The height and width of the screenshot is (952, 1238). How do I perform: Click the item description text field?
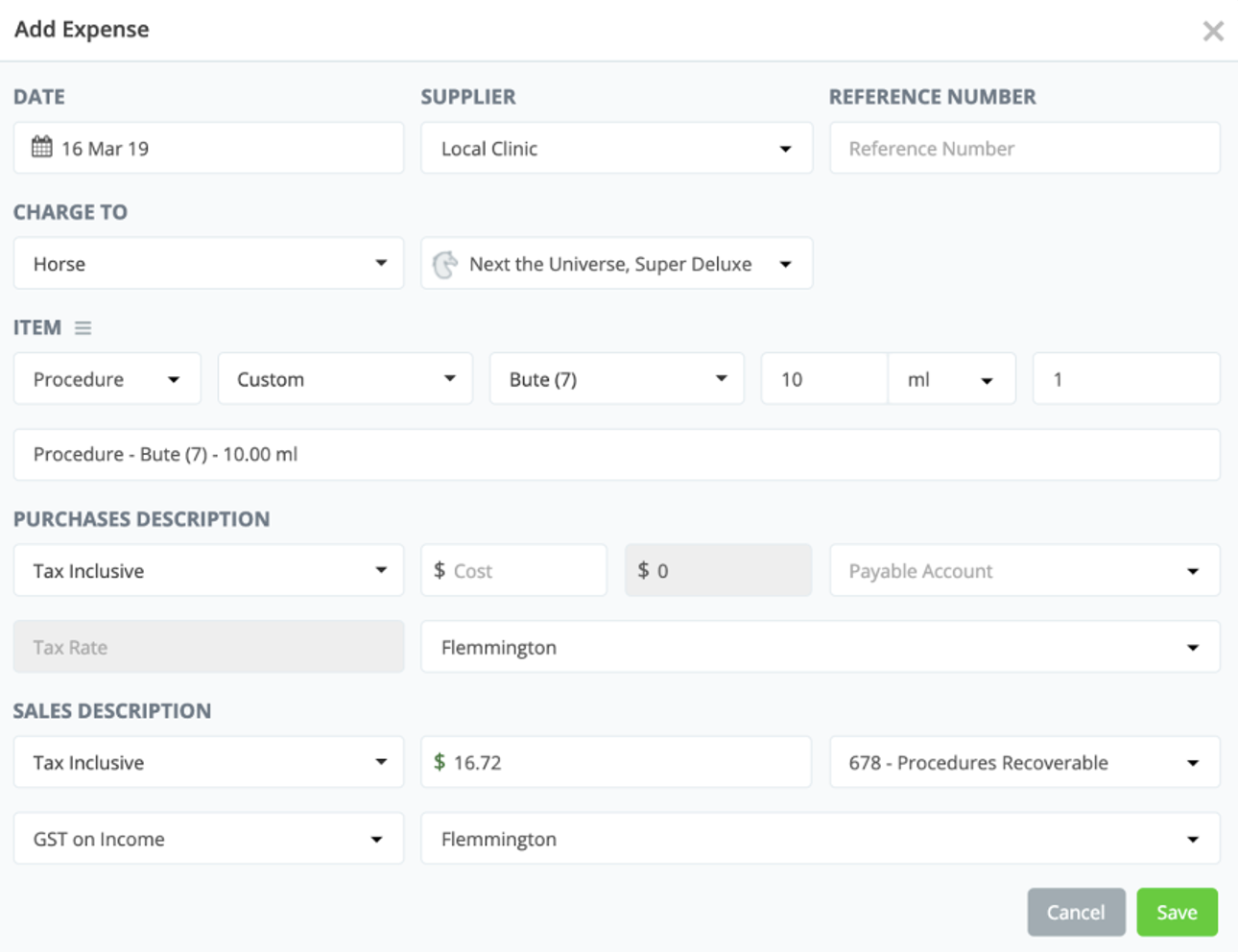(x=616, y=455)
